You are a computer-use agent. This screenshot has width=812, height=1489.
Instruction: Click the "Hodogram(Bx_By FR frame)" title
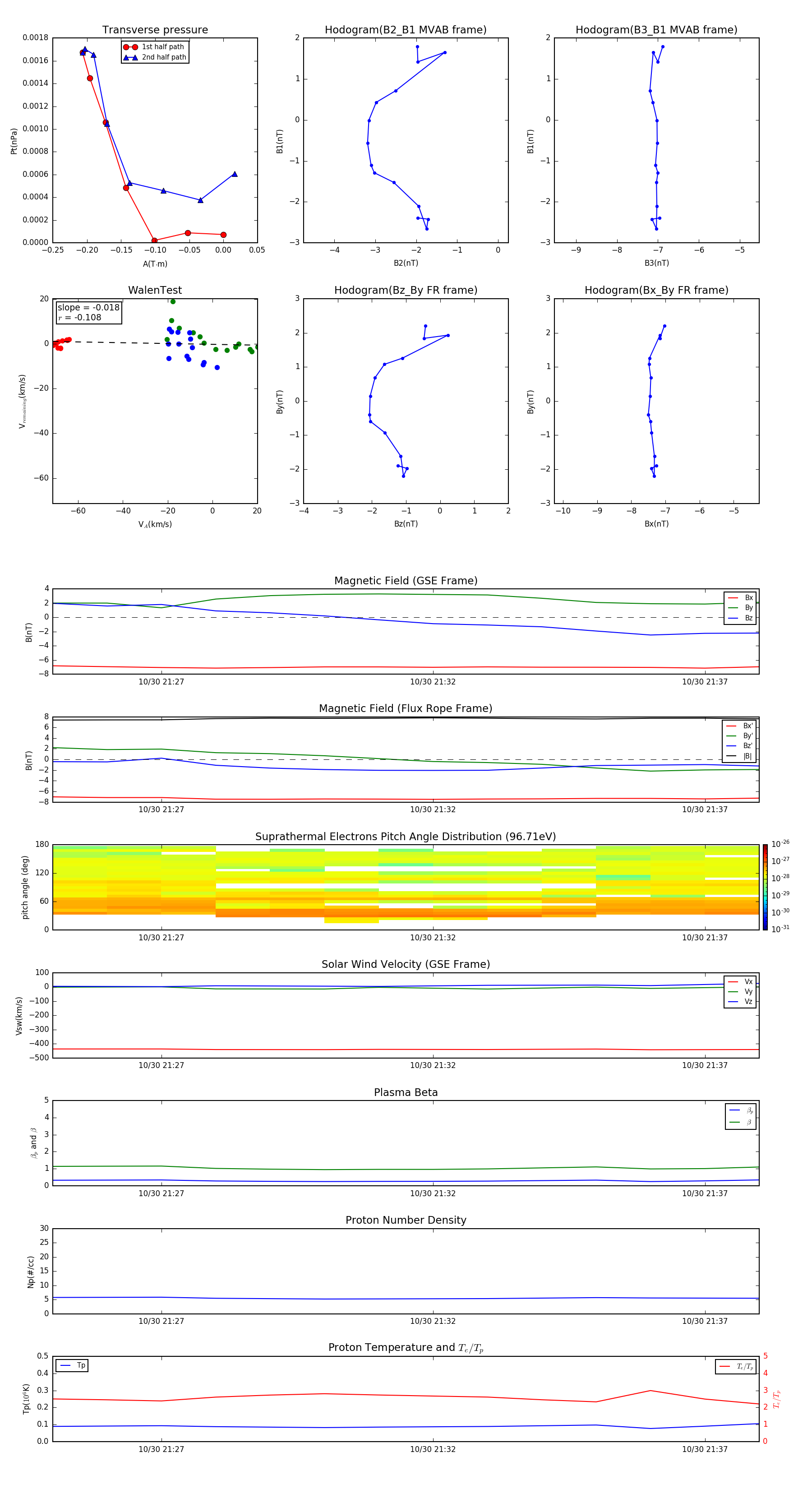point(656,290)
